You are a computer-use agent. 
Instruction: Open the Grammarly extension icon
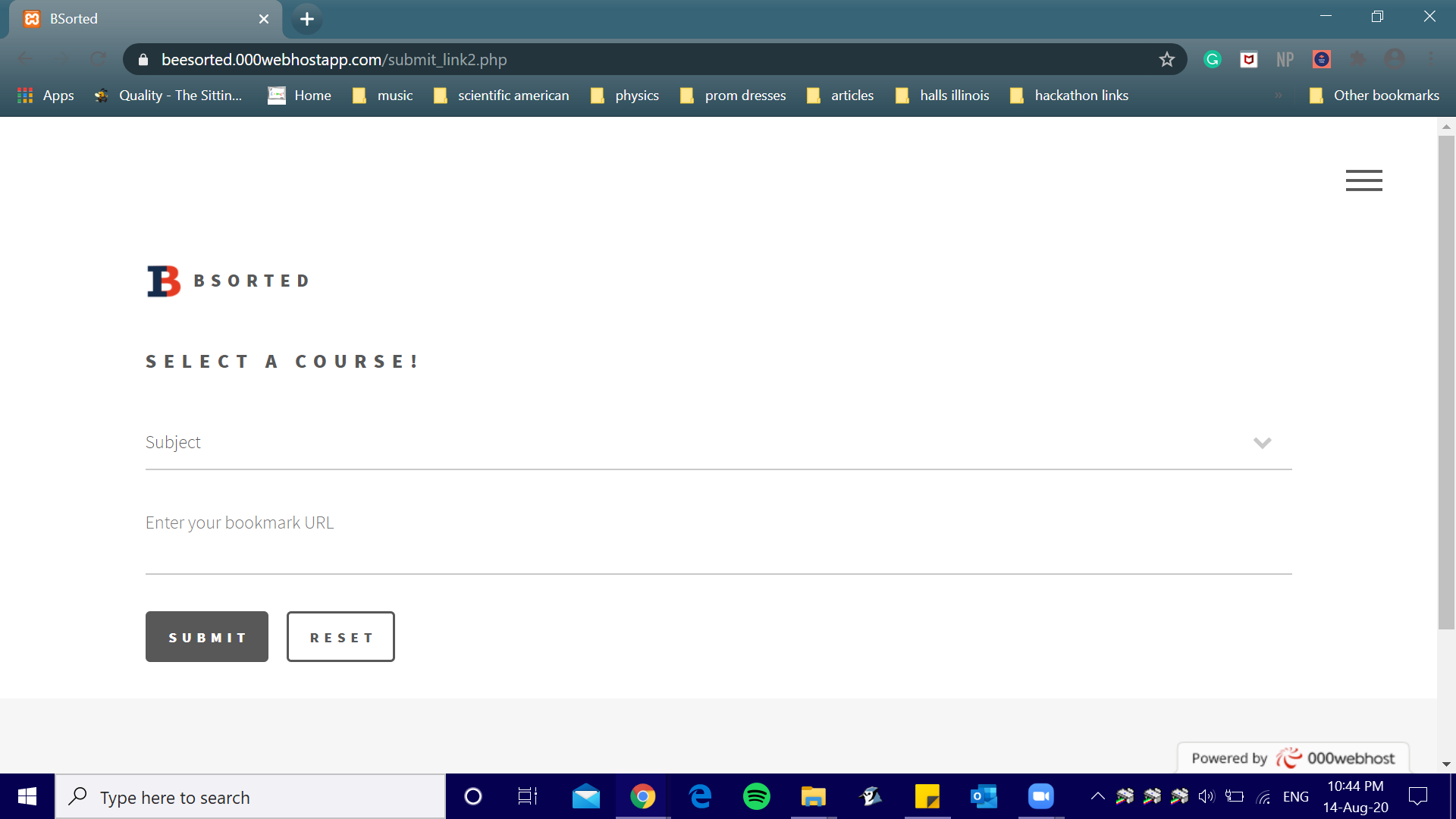[x=1212, y=59]
